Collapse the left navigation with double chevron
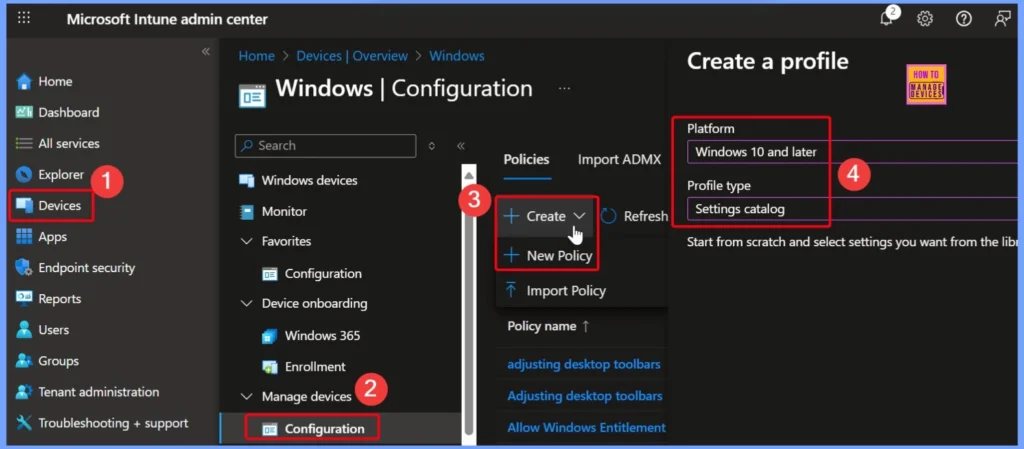 pos(206,52)
